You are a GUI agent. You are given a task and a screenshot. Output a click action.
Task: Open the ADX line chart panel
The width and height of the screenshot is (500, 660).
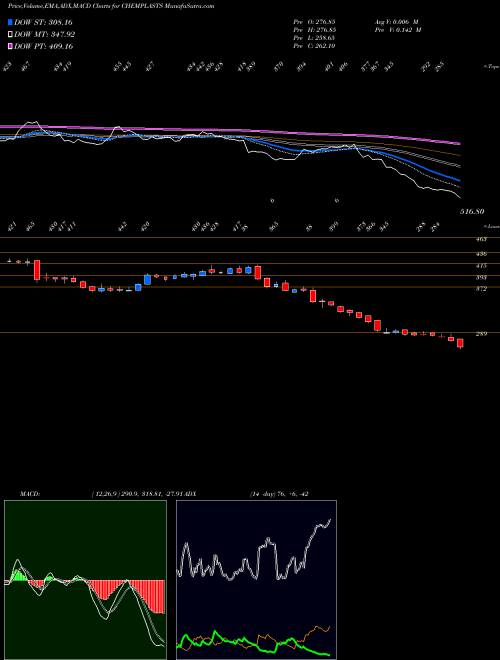[256, 580]
